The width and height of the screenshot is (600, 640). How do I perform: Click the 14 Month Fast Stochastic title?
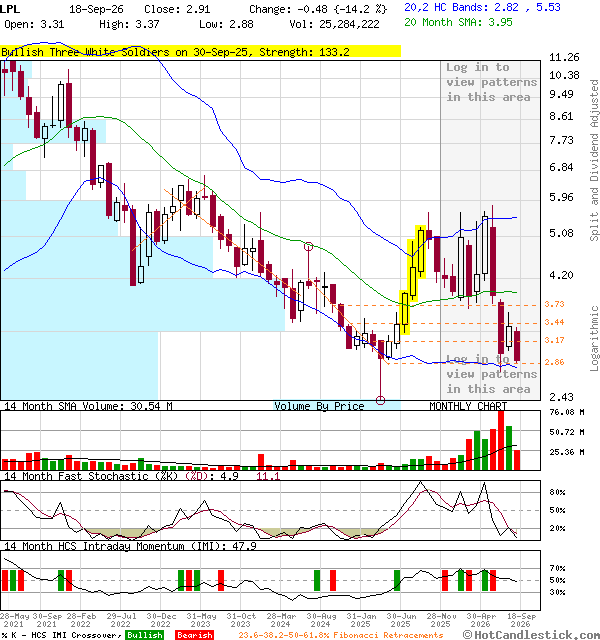coord(91,476)
